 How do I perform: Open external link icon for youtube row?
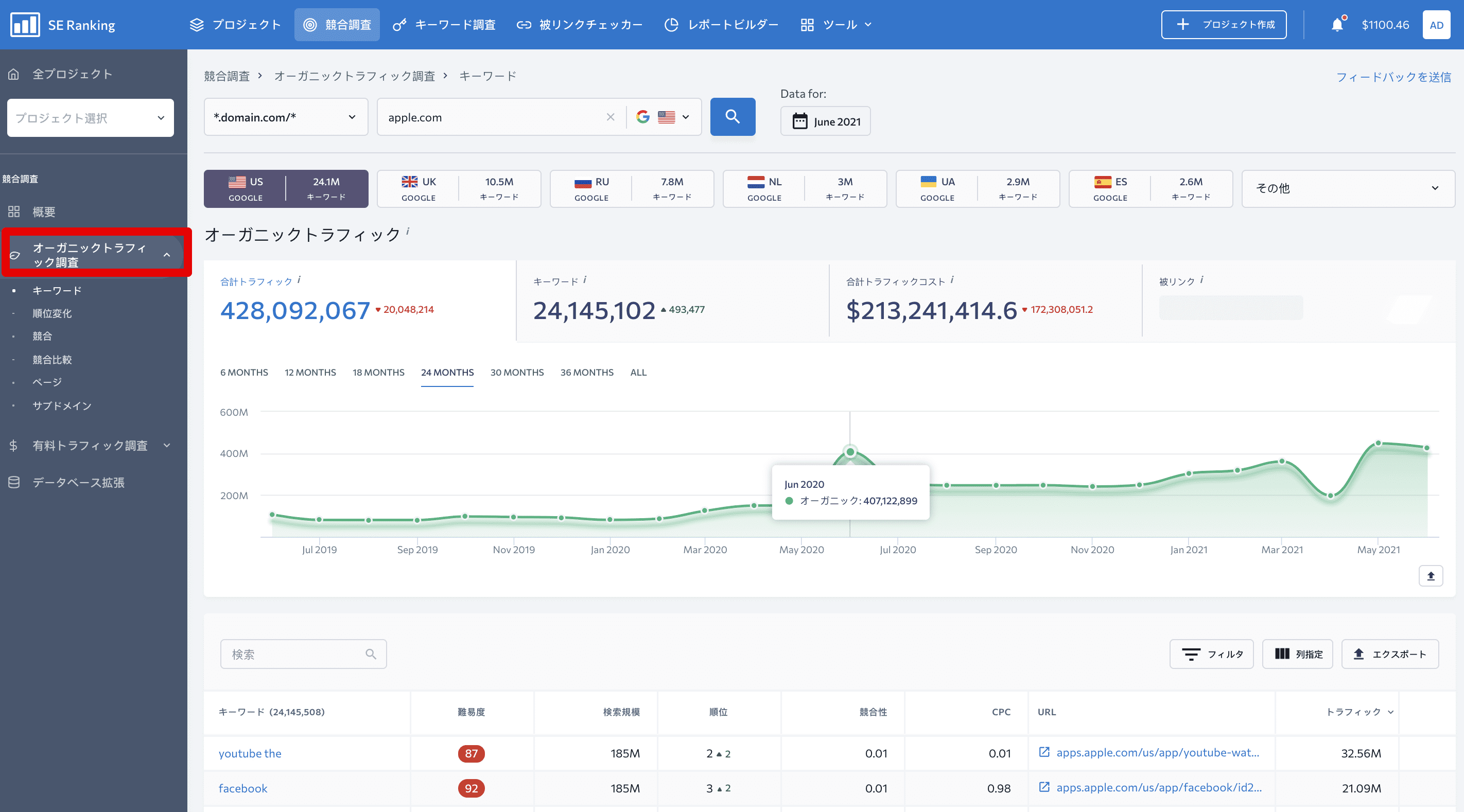pyautogui.click(x=1043, y=752)
